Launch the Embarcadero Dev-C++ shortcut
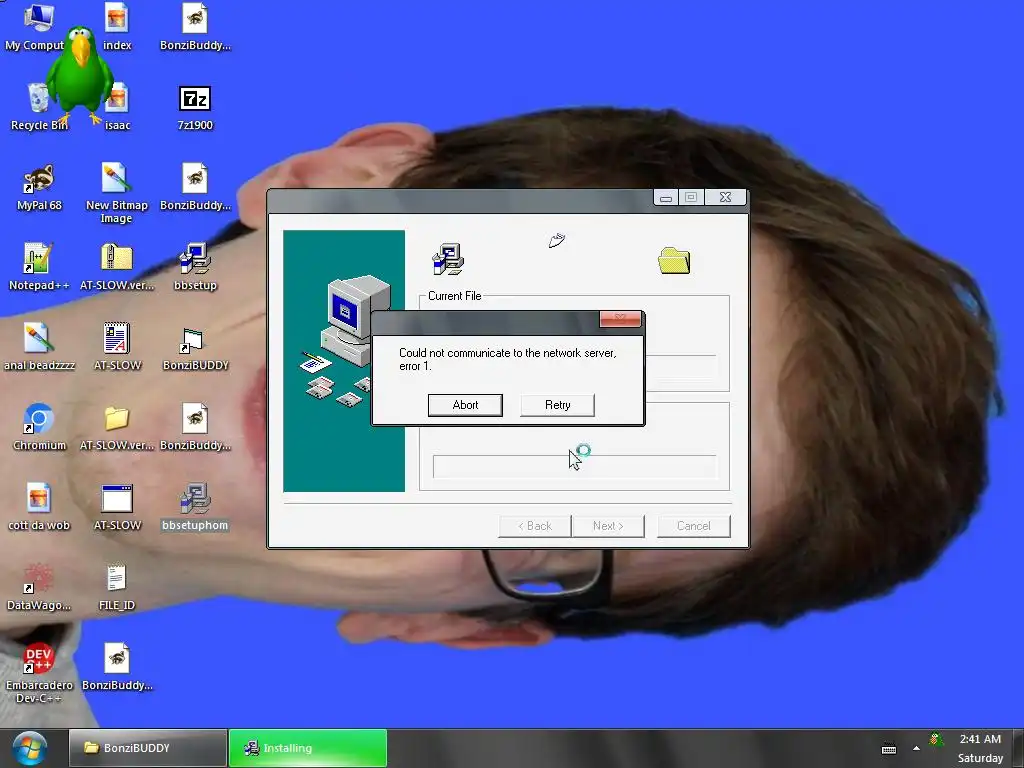Viewport: 1024px width, 768px height. pyautogui.click(x=39, y=673)
